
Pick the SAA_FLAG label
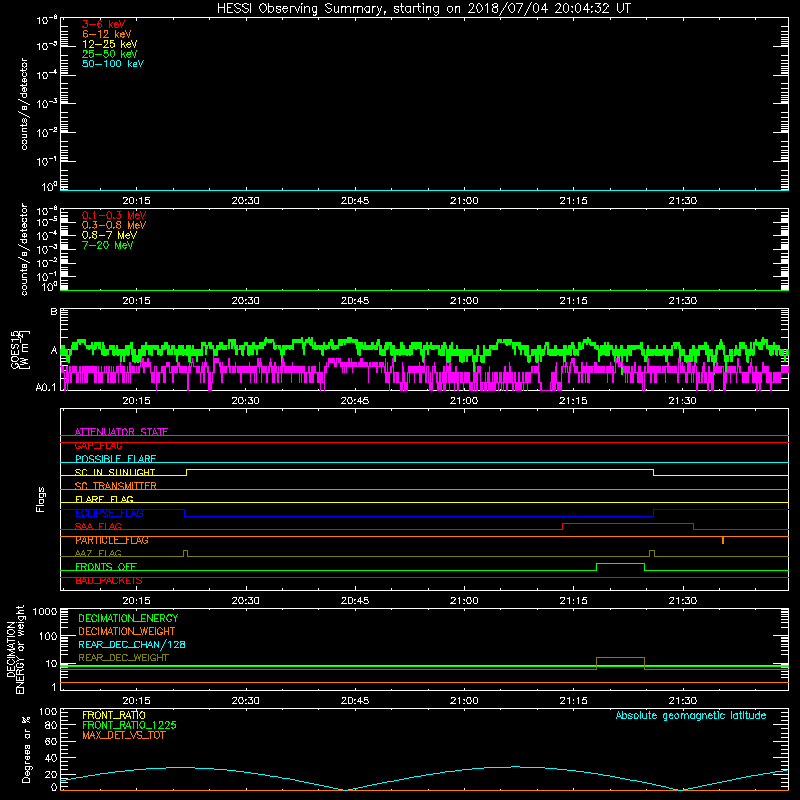coord(98,527)
